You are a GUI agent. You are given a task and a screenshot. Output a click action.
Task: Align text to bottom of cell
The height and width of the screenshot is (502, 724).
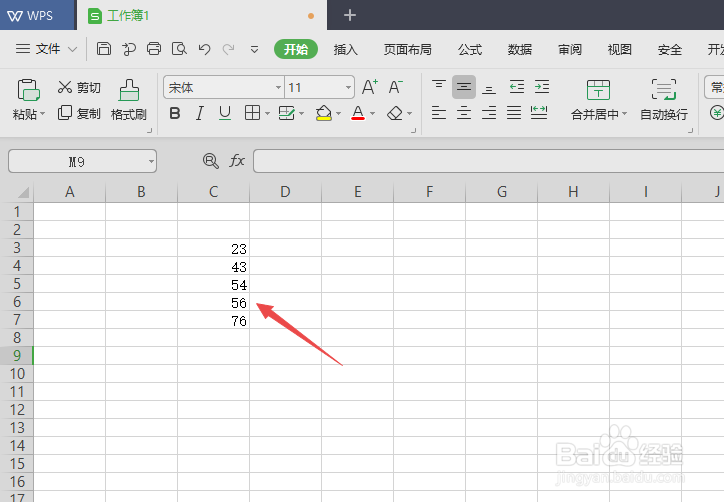pyautogui.click(x=489, y=87)
